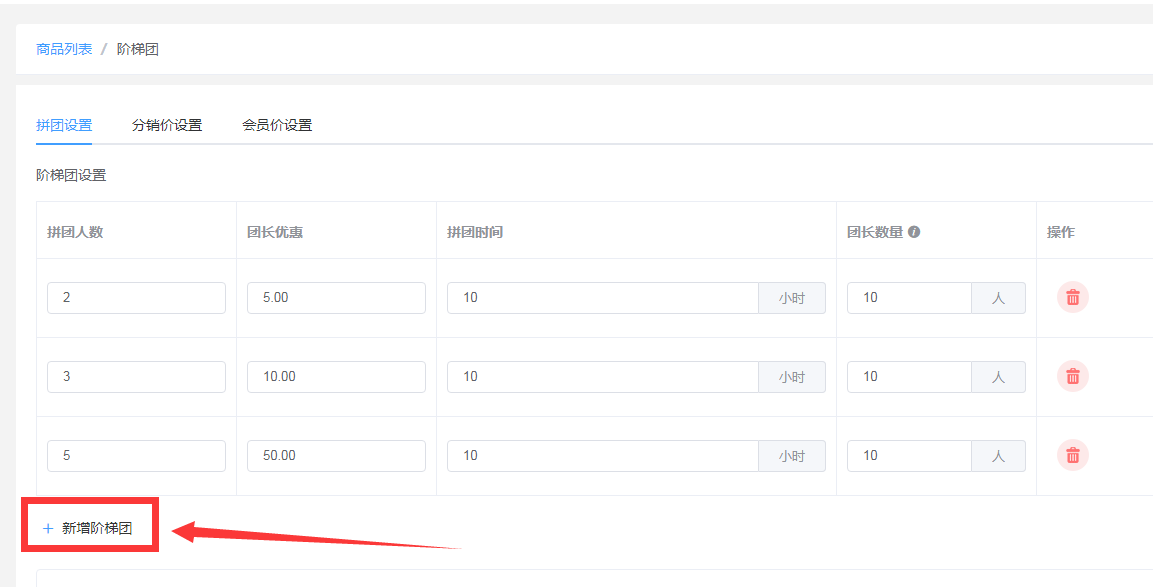This screenshot has width=1153, height=587.
Task: Delete the 3-person group tier row
Action: tap(1073, 376)
